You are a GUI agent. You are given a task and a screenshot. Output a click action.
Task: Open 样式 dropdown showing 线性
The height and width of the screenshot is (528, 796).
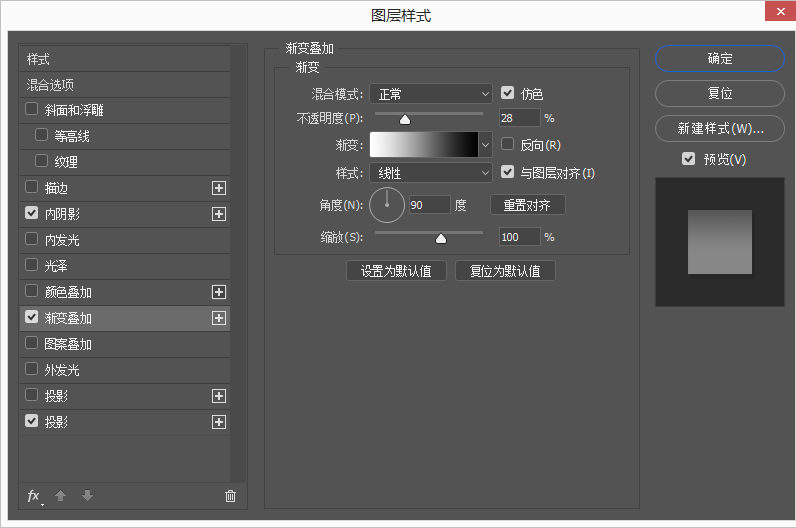click(430, 173)
